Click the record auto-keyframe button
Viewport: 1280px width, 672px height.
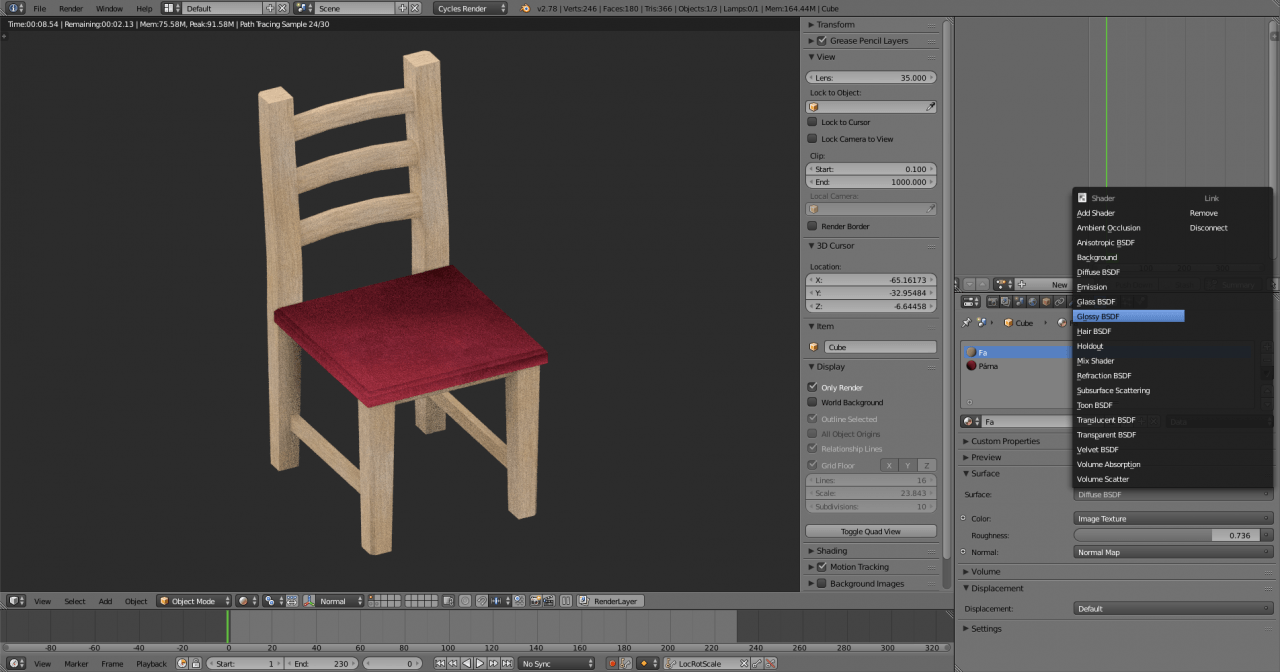(612, 663)
